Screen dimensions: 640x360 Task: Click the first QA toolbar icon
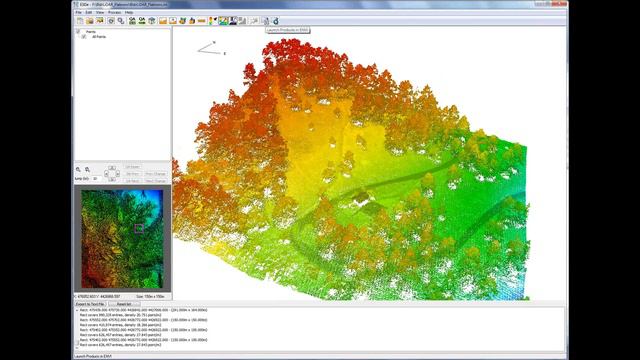[x=132, y=21]
